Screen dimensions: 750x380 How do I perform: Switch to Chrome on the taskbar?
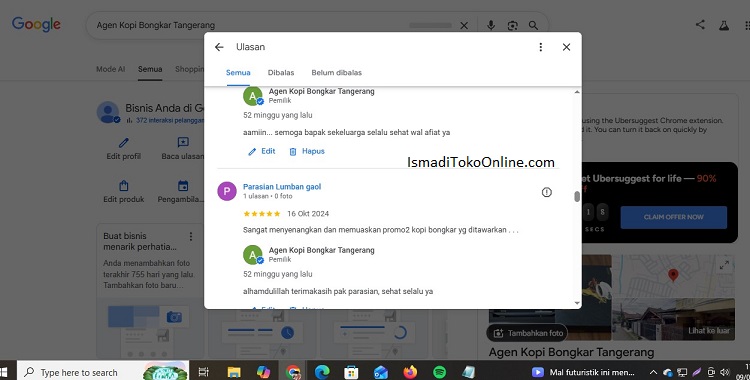(293, 372)
